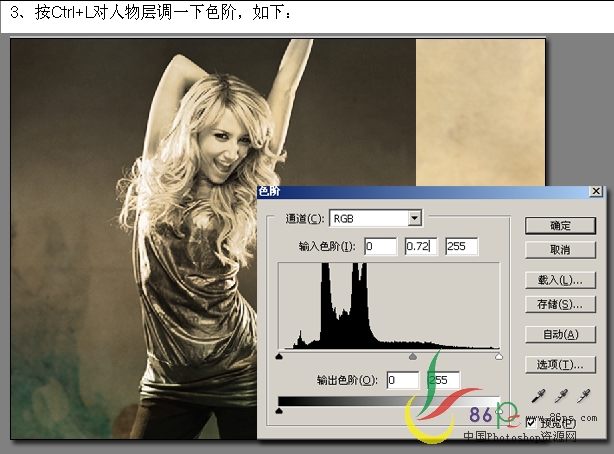Click the Load 载入(L)... button
The height and width of the screenshot is (454, 614).
coord(560,280)
